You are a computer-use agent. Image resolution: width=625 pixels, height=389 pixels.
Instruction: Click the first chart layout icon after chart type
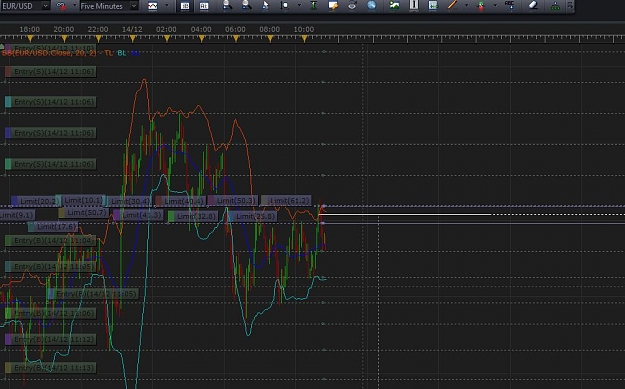[185, 6]
